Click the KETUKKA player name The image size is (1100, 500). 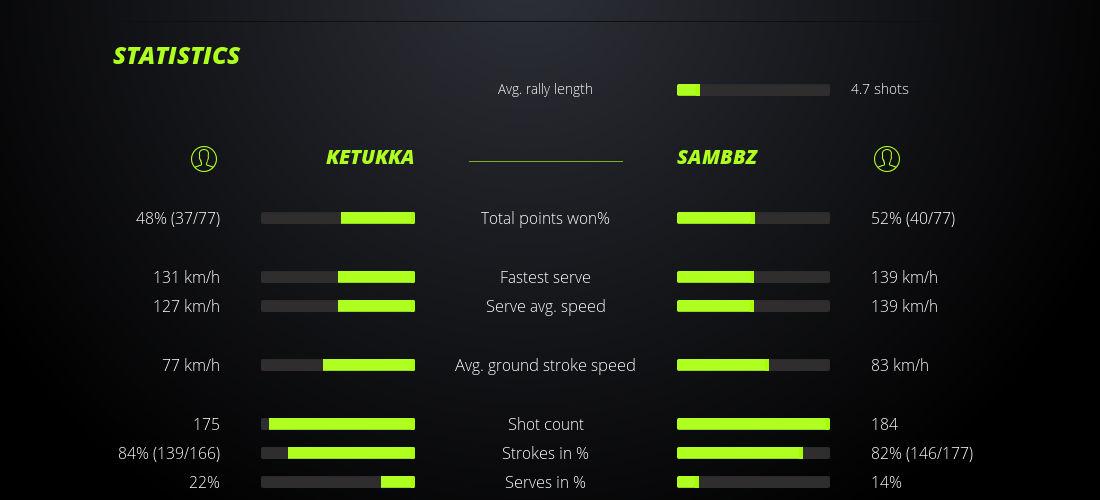point(369,158)
